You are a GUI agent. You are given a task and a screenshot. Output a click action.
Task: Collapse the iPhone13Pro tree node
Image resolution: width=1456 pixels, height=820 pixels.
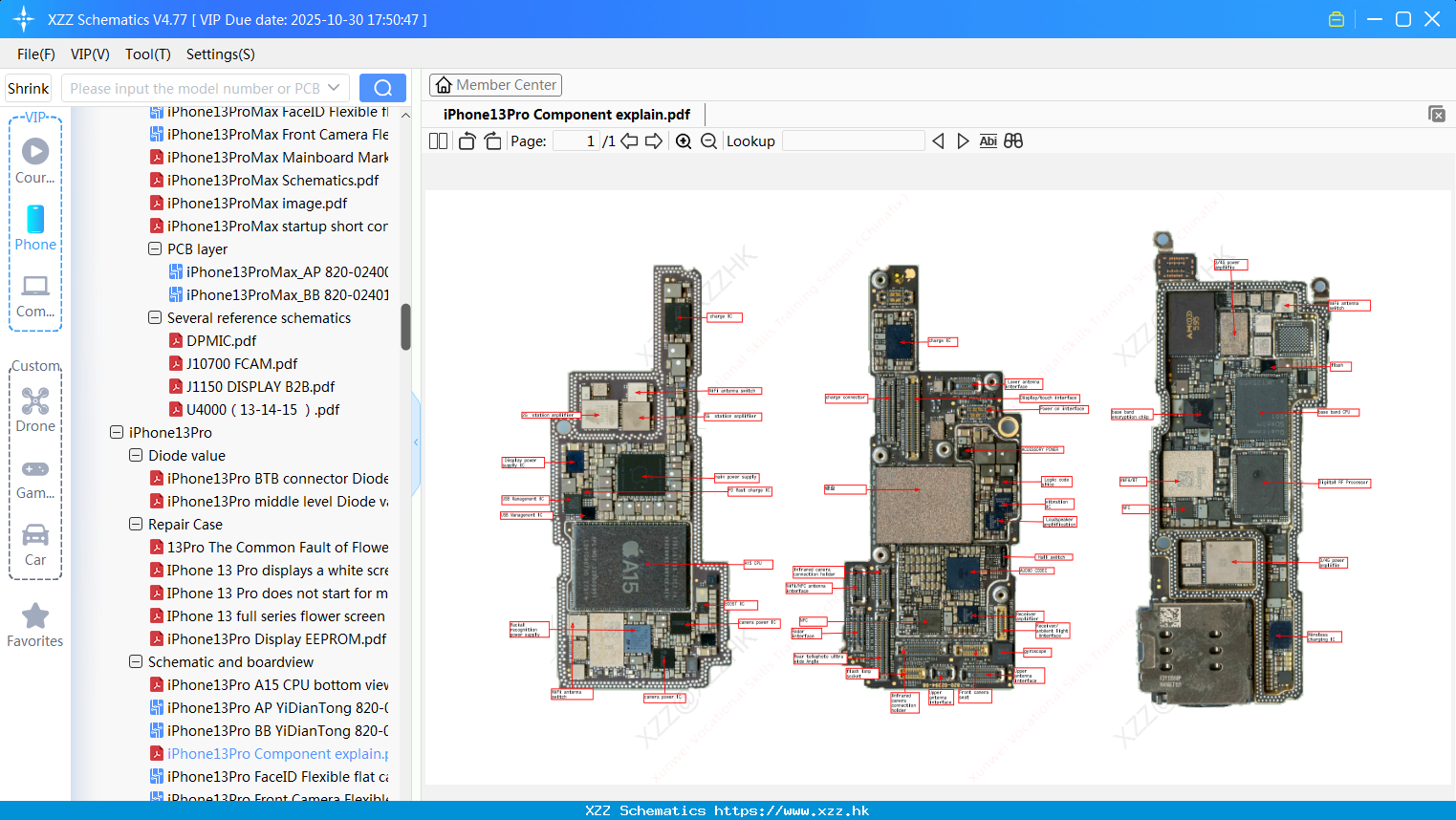point(117,432)
